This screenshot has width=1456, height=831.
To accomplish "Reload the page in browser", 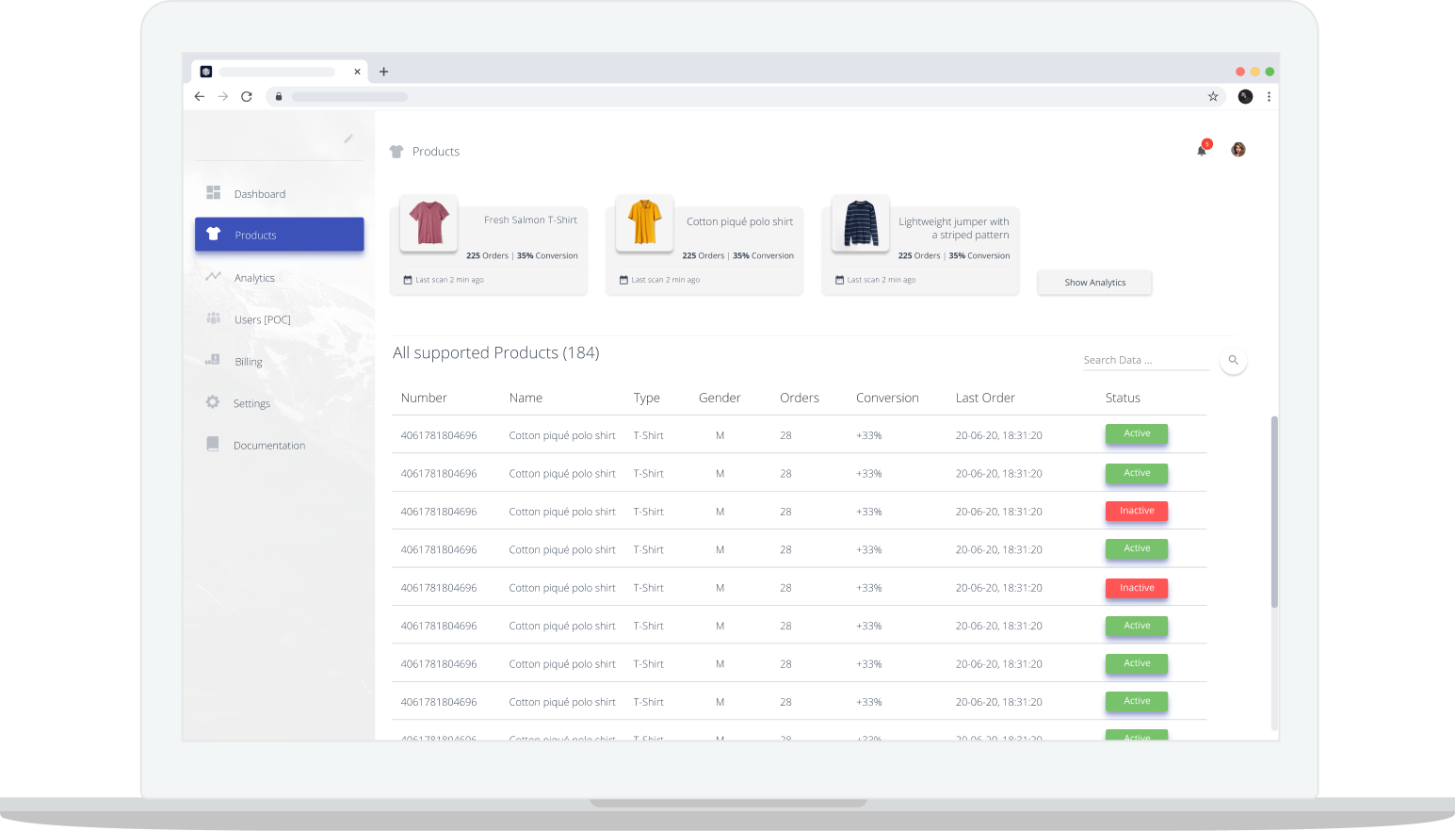I will [x=247, y=97].
